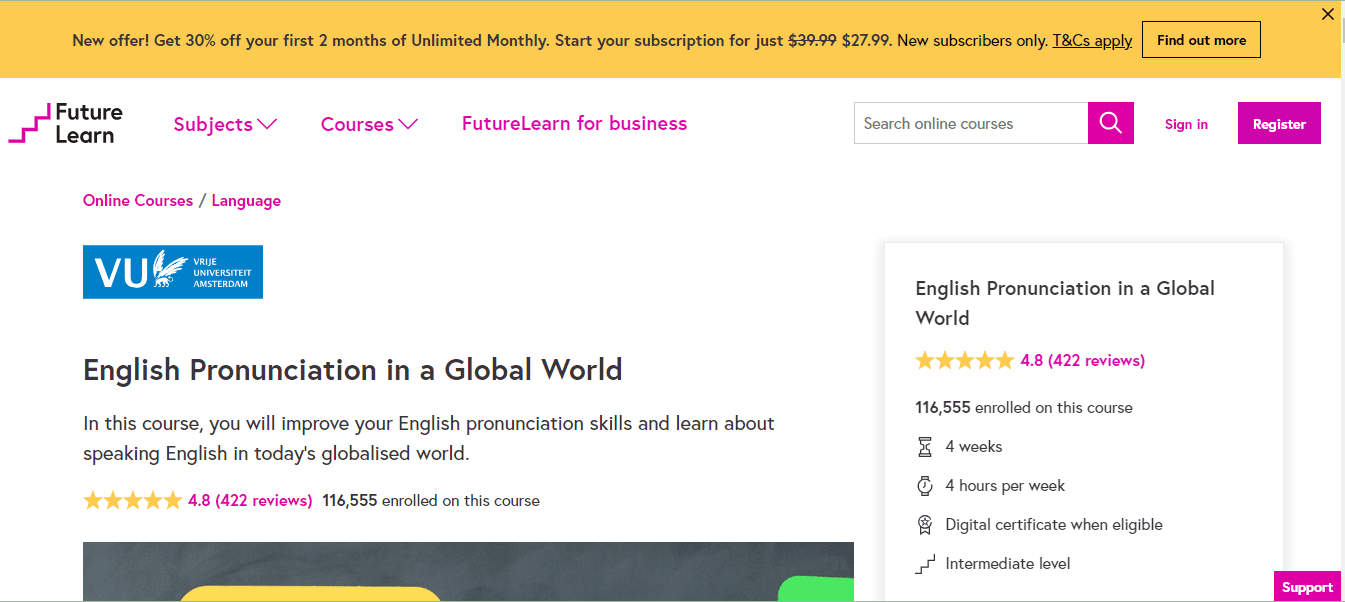Click the stopwatch icon beside hours per week
Image resolution: width=1345 pixels, height=602 pixels.
[925, 486]
